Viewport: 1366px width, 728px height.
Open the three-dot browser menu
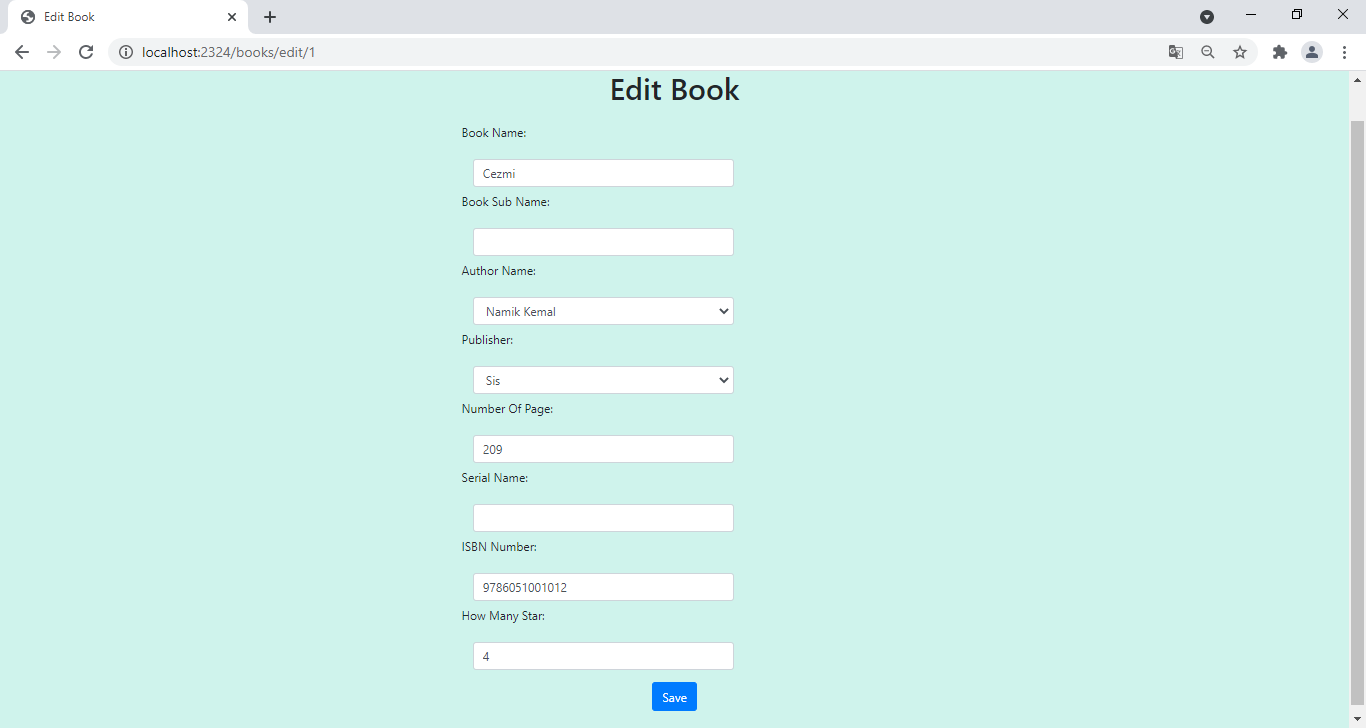point(1346,52)
